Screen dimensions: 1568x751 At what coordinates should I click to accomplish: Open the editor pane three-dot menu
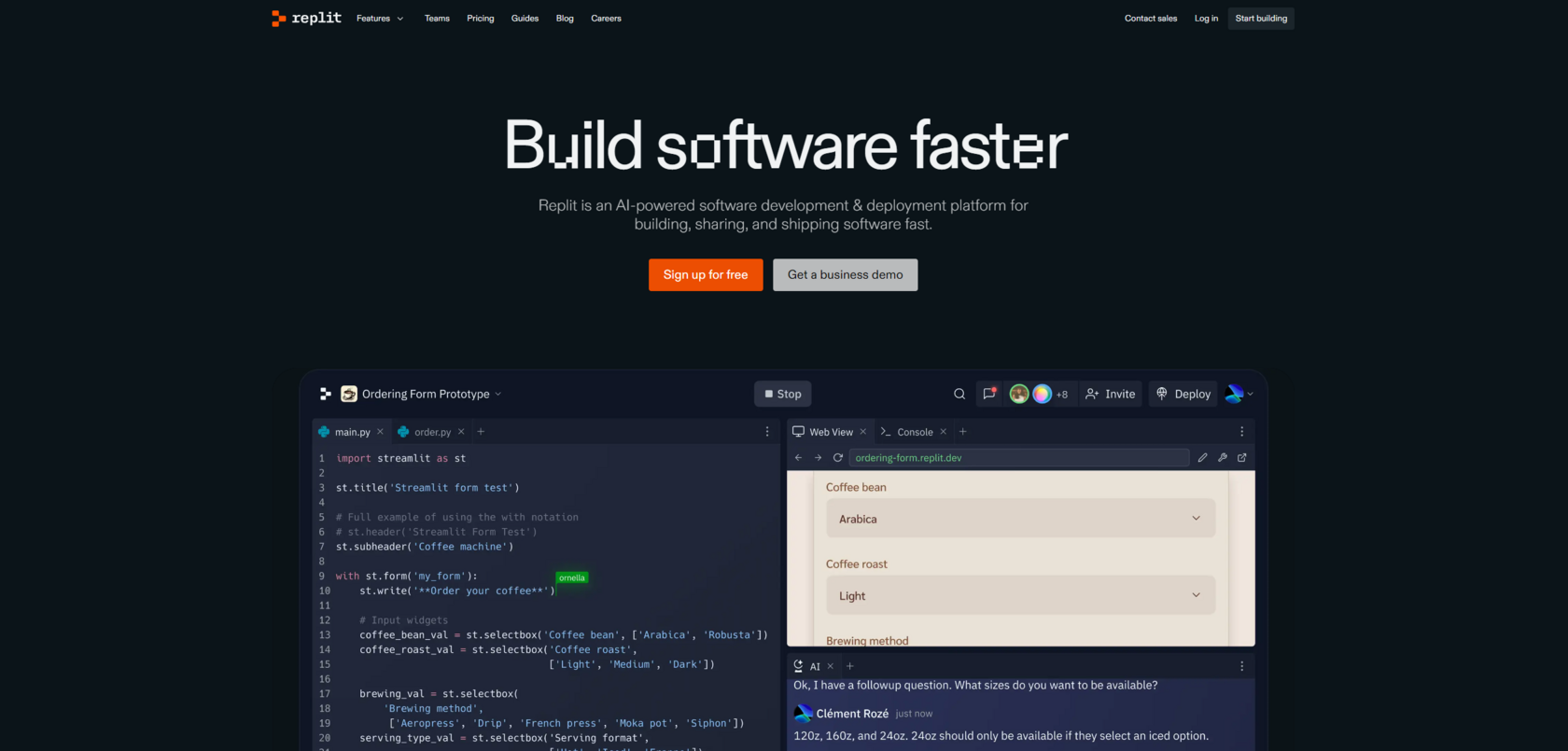[767, 432]
